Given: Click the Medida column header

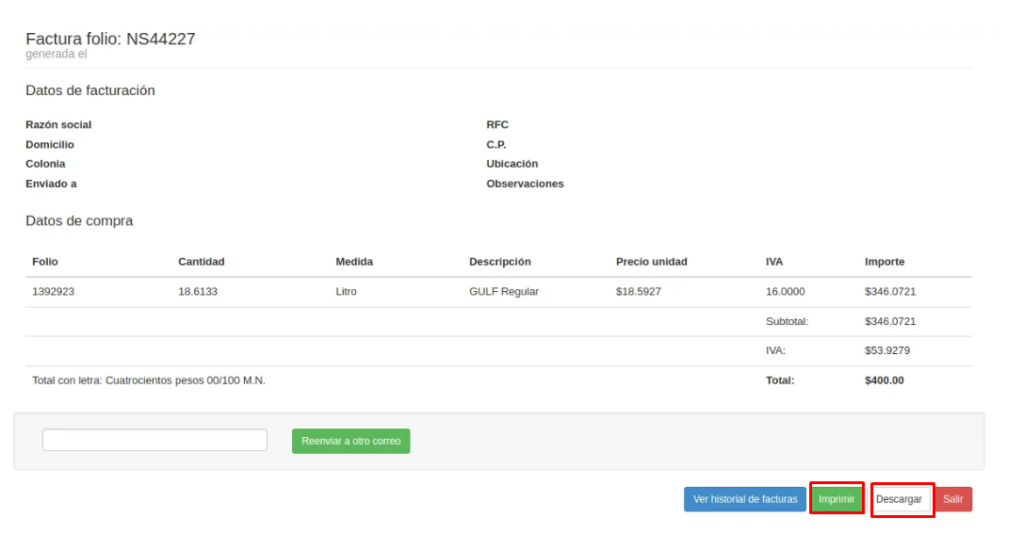Looking at the screenshot, I should click(354, 262).
